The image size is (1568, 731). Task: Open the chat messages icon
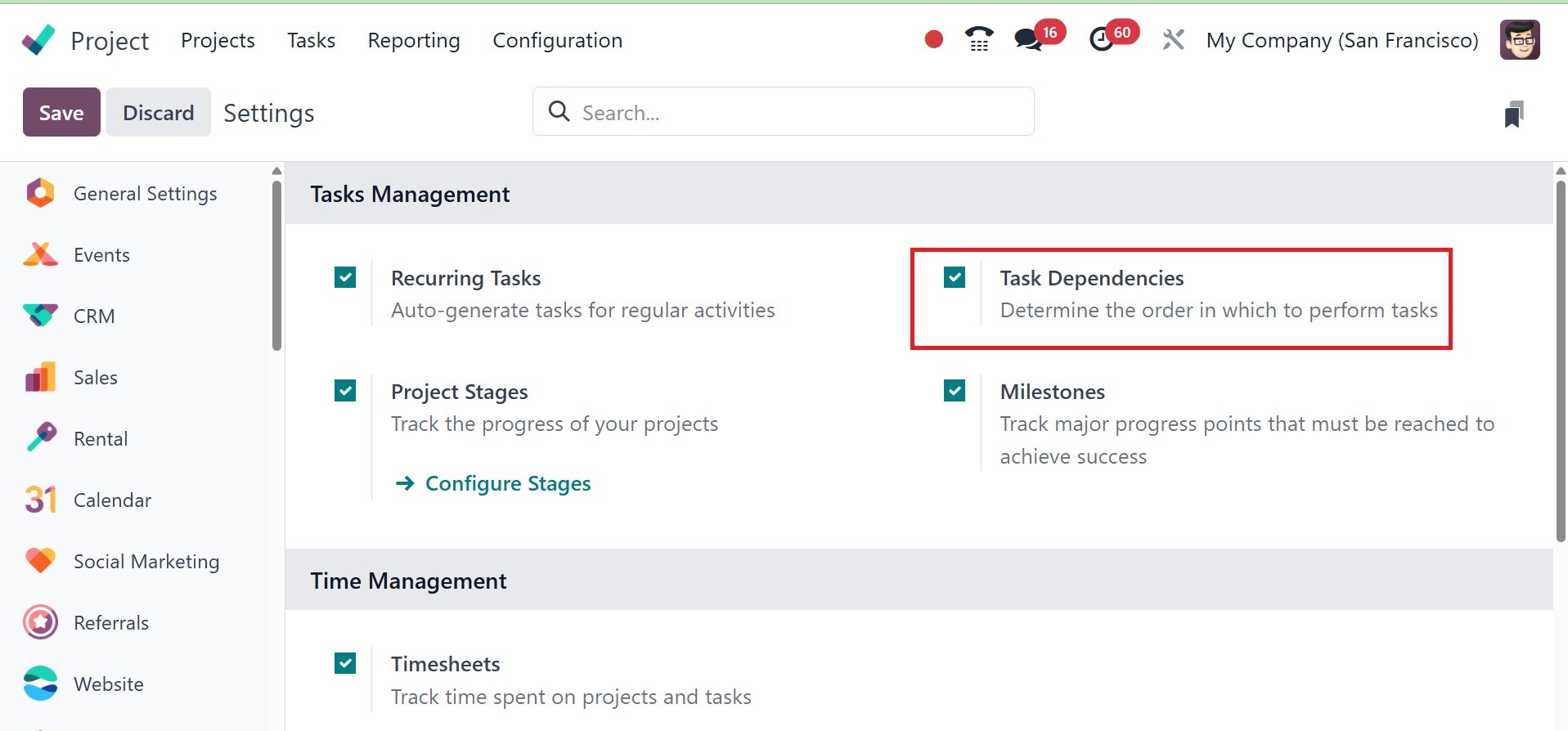pos(1027,39)
